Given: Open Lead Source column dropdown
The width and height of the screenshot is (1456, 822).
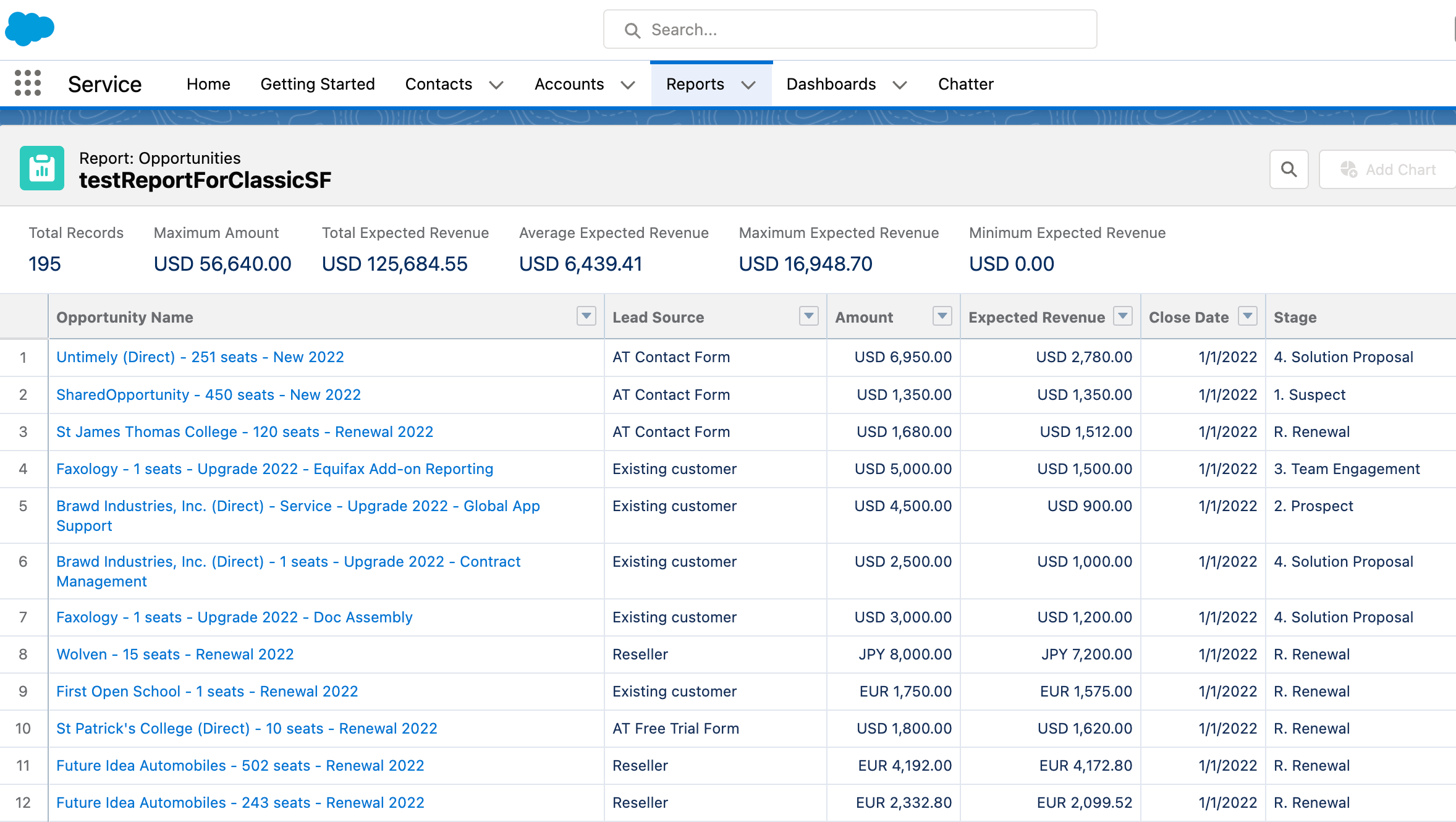Looking at the screenshot, I should click(808, 316).
